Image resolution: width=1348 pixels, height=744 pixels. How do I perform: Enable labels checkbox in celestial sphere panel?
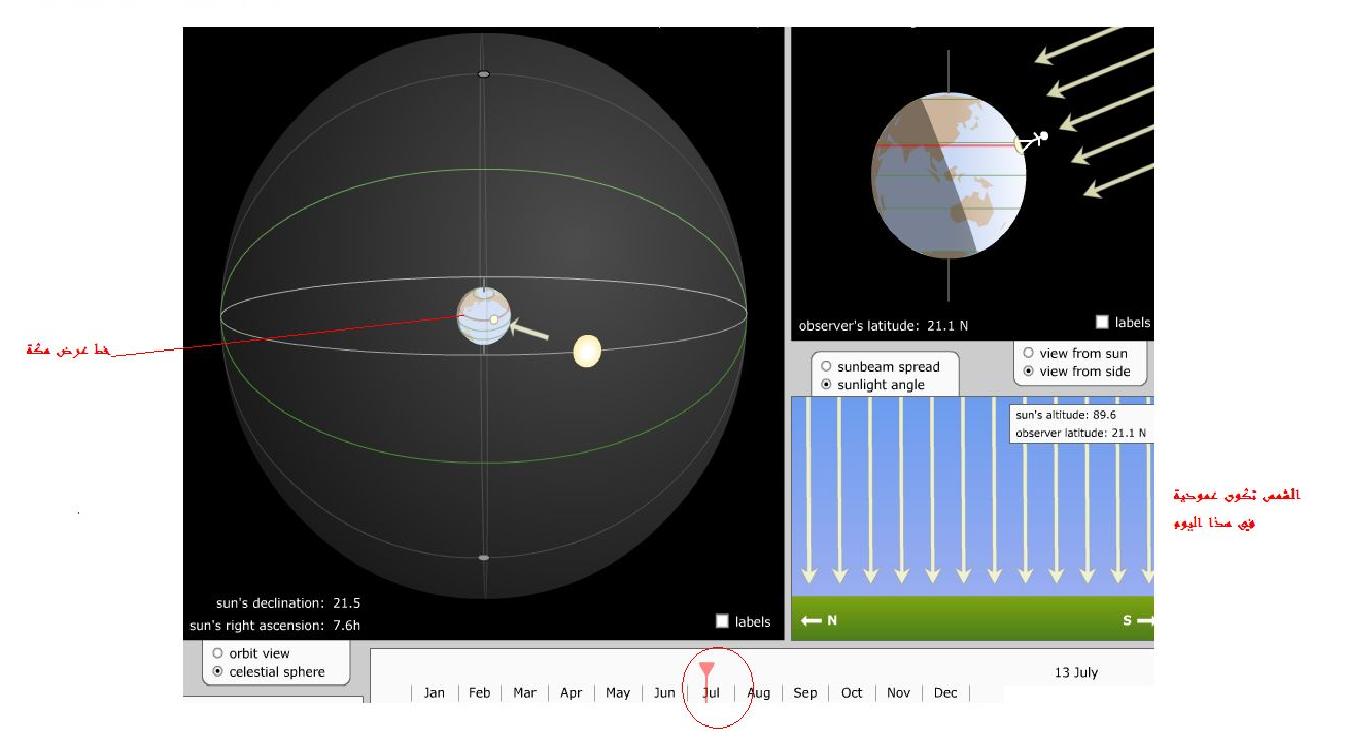pos(723,621)
